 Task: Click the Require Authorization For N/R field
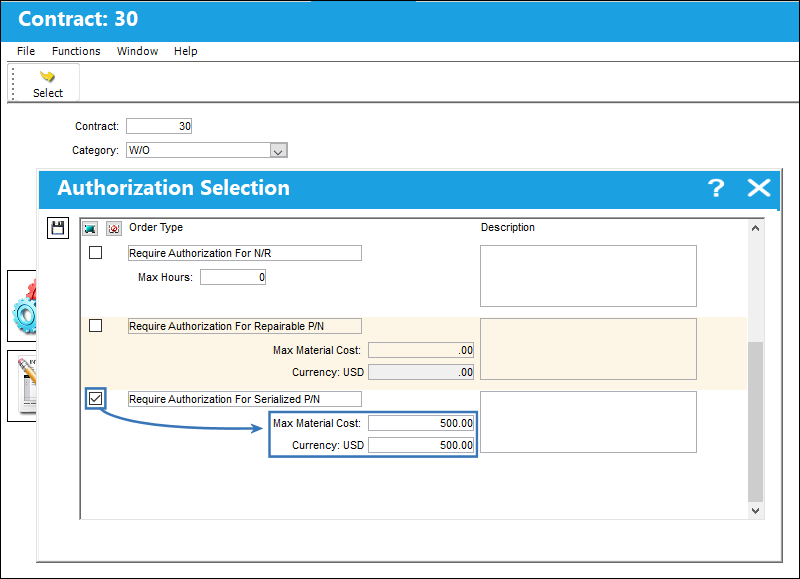click(x=245, y=253)
